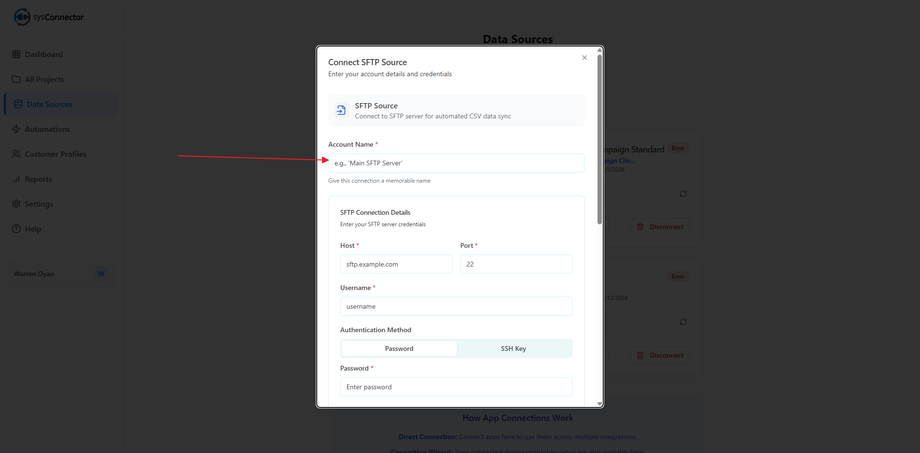Click the Automations lightning icon

tap(16, 129)
